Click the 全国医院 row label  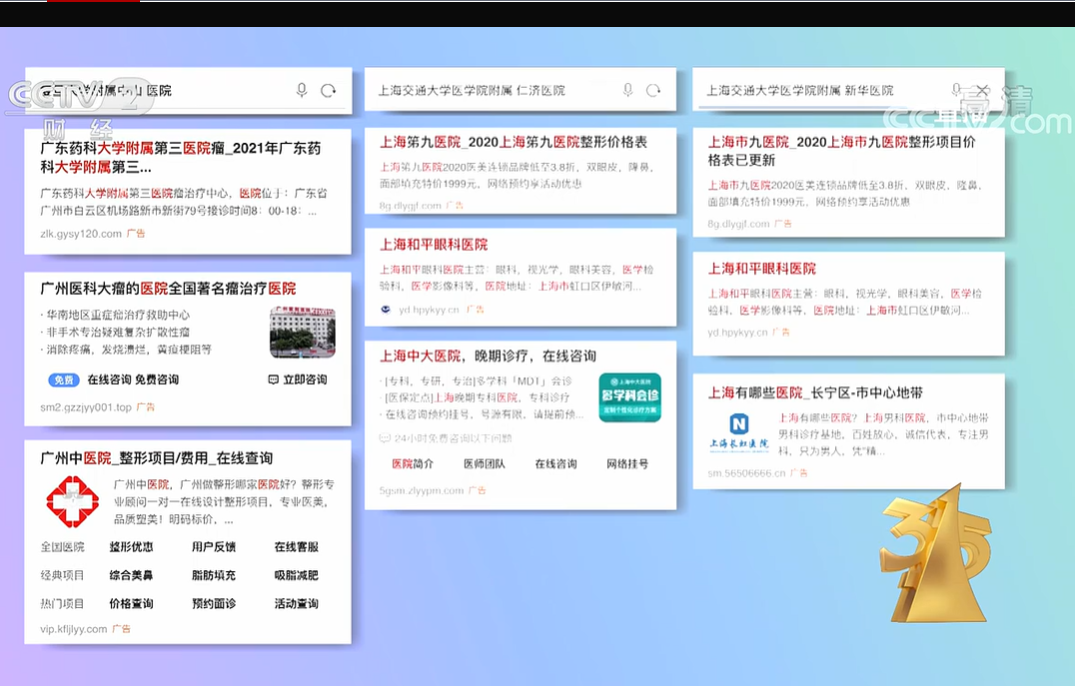[62, 546]
